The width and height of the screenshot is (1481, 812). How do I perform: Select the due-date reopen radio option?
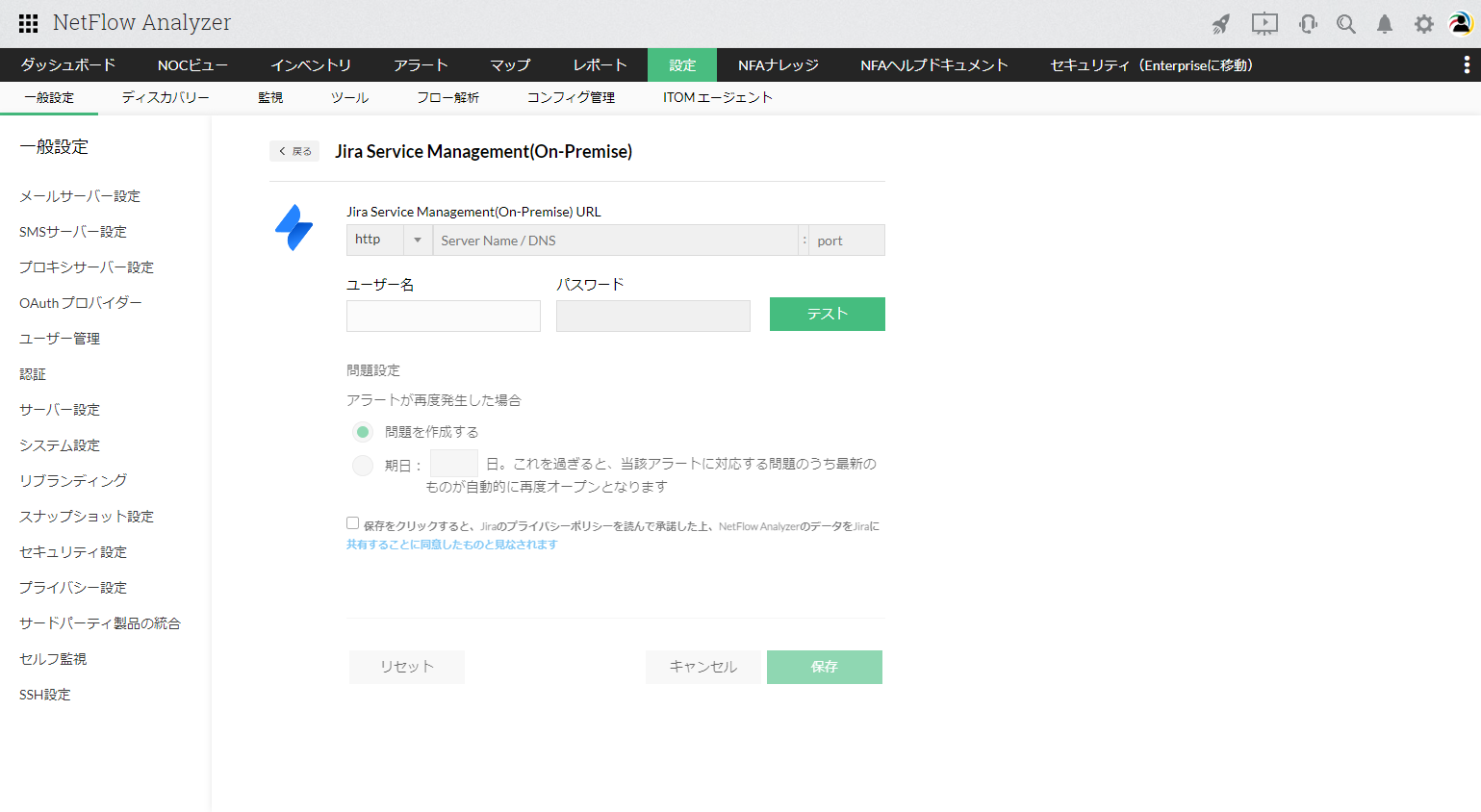tap(363, 466)
